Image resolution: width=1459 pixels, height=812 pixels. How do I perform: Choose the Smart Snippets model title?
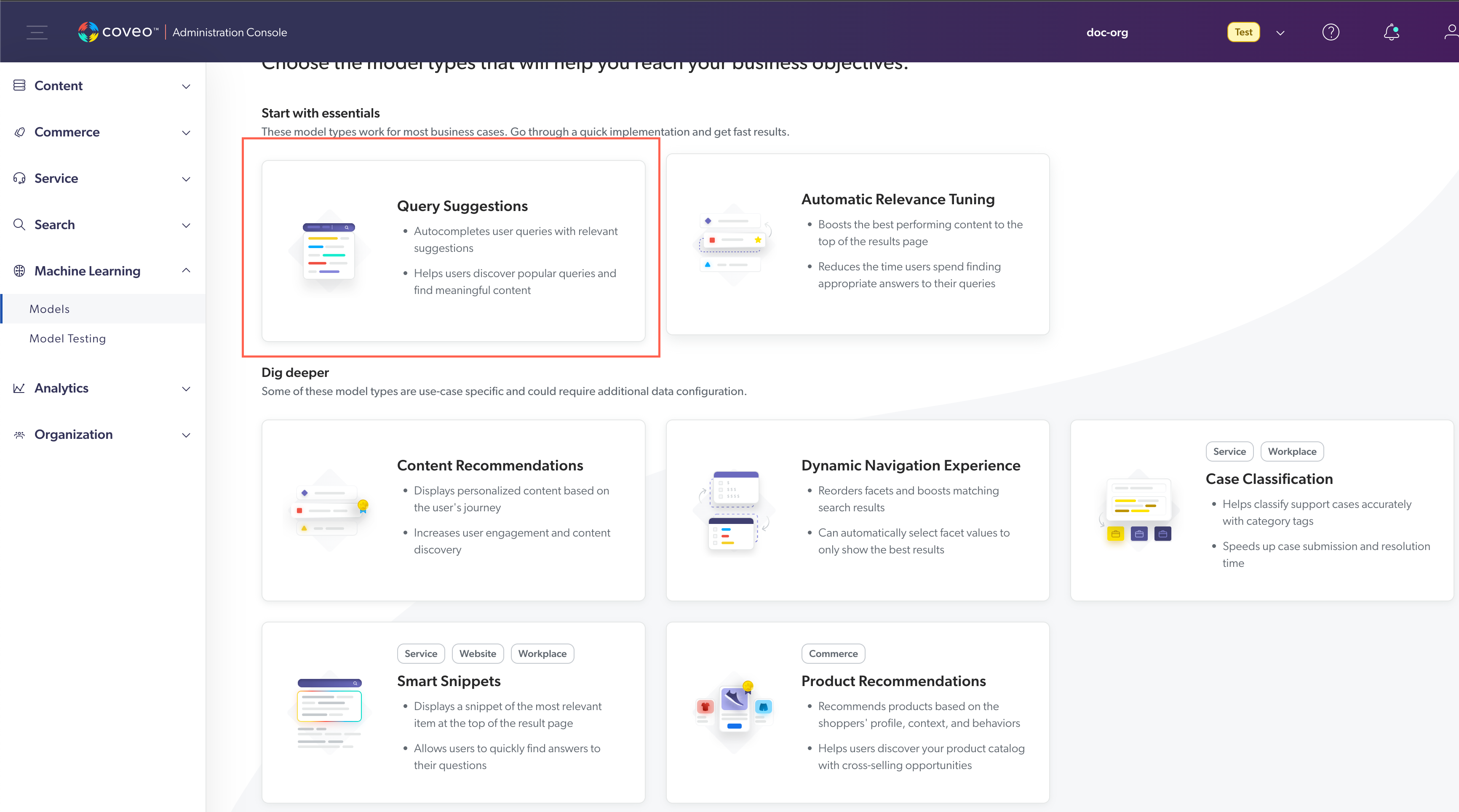[449, 681]
